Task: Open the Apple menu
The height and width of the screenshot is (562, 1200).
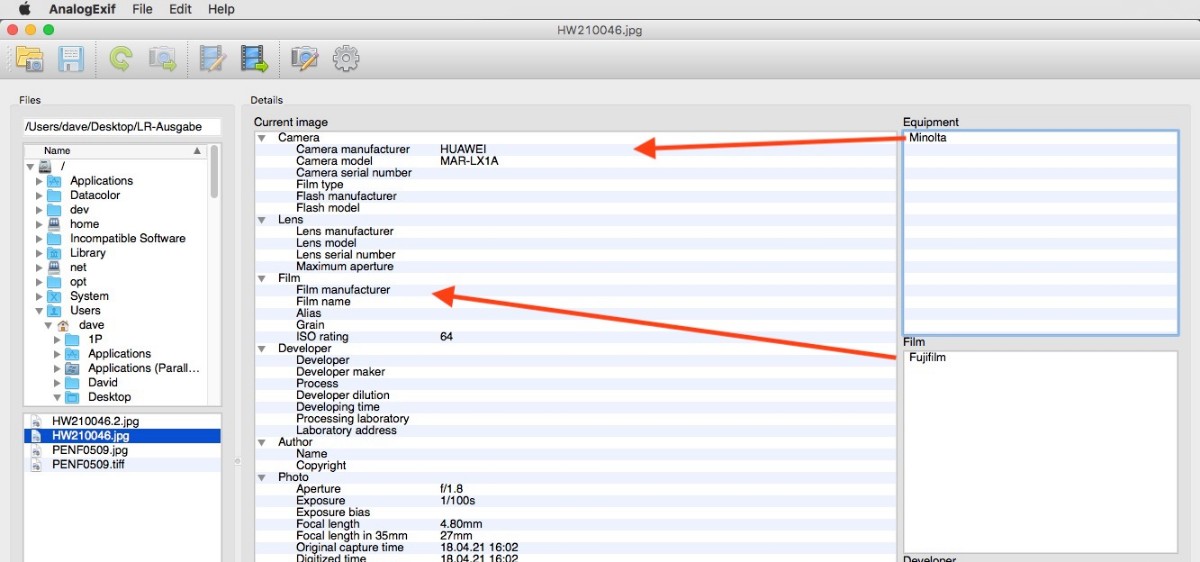Action: coord(25,9)
